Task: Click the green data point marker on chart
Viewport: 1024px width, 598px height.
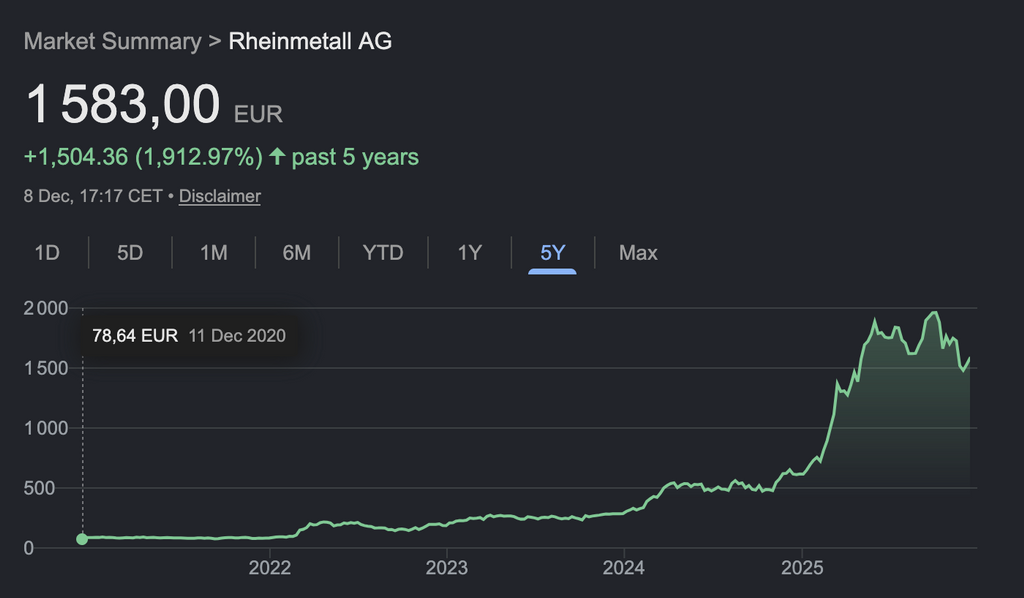Action: pos(82,539)
